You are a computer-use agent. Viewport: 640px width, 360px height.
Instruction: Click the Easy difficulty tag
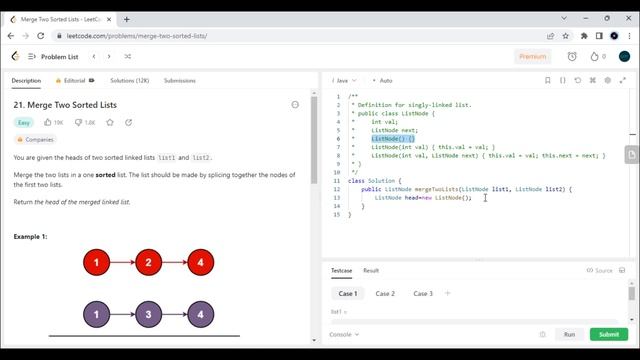24,122
